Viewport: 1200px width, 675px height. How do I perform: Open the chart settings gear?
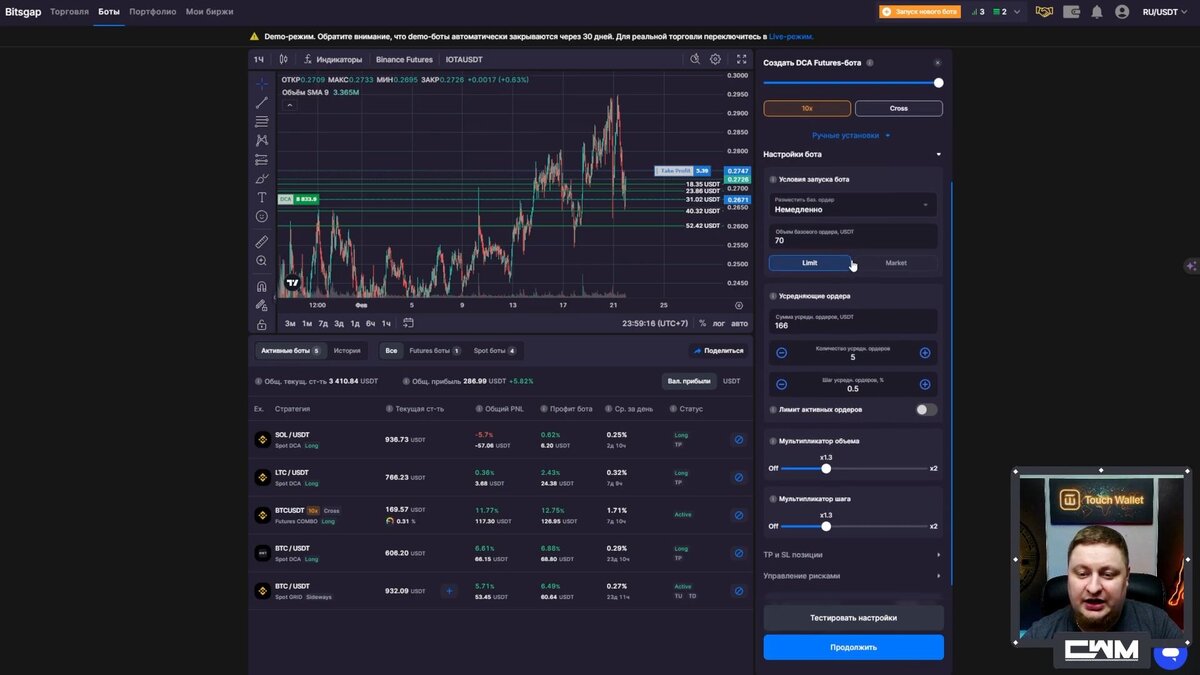pyautogui.click(x=716, y=59)
